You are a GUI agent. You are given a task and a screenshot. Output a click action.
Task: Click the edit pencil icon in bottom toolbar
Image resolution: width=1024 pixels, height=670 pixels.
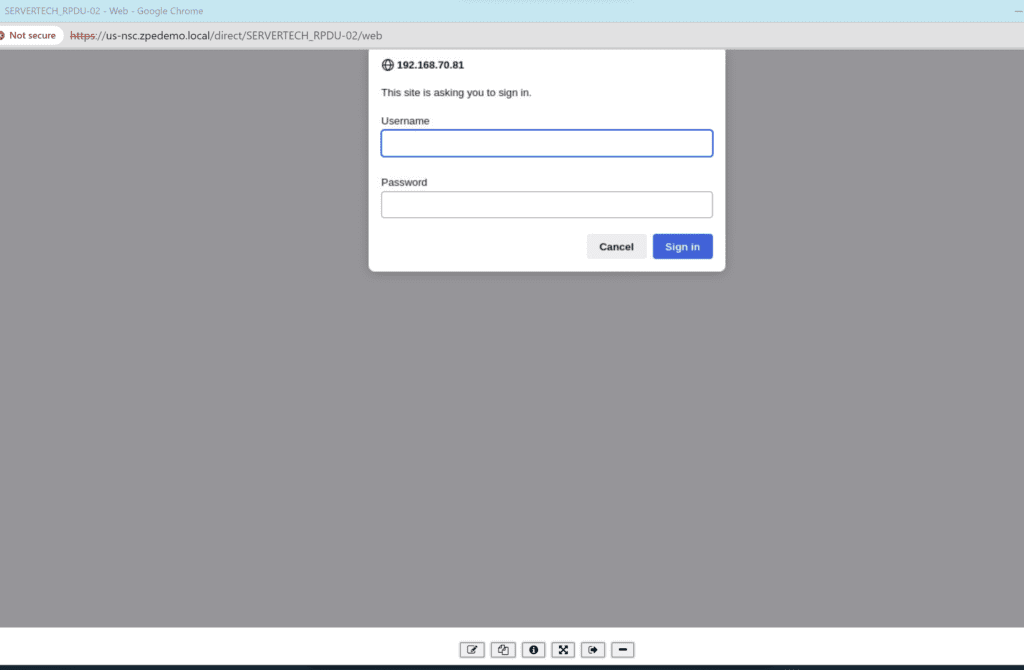(x=472, y=650)
